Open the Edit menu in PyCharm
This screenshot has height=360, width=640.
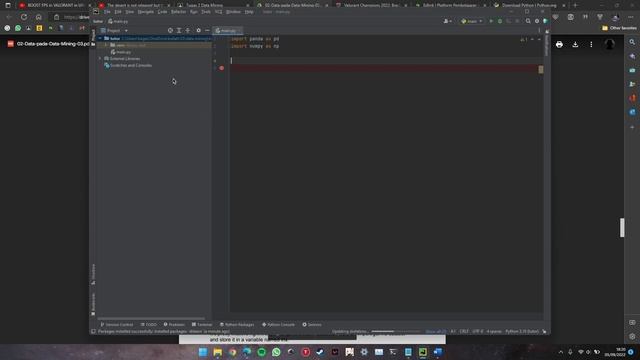118,12
